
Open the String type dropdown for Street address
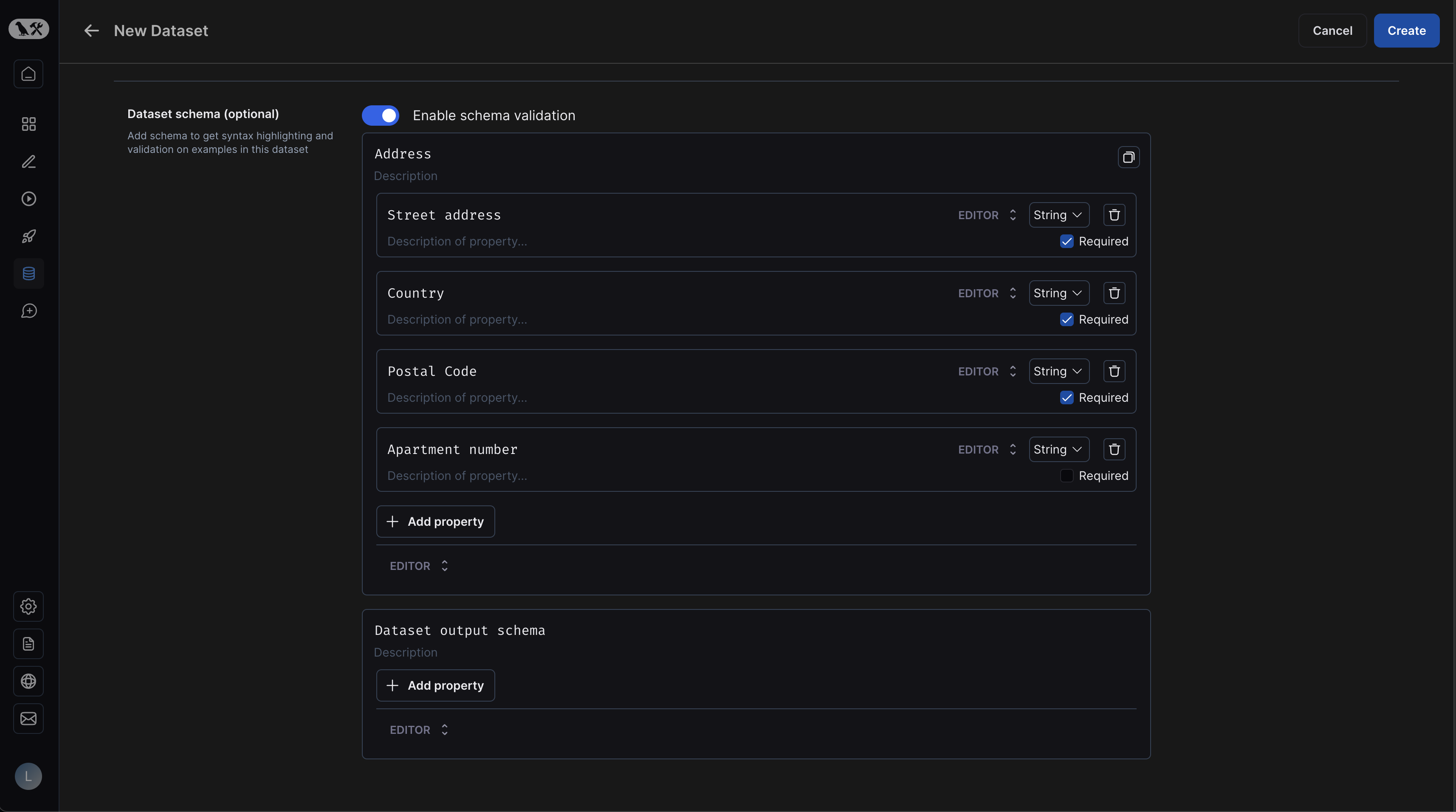(x=1058, y=215)
